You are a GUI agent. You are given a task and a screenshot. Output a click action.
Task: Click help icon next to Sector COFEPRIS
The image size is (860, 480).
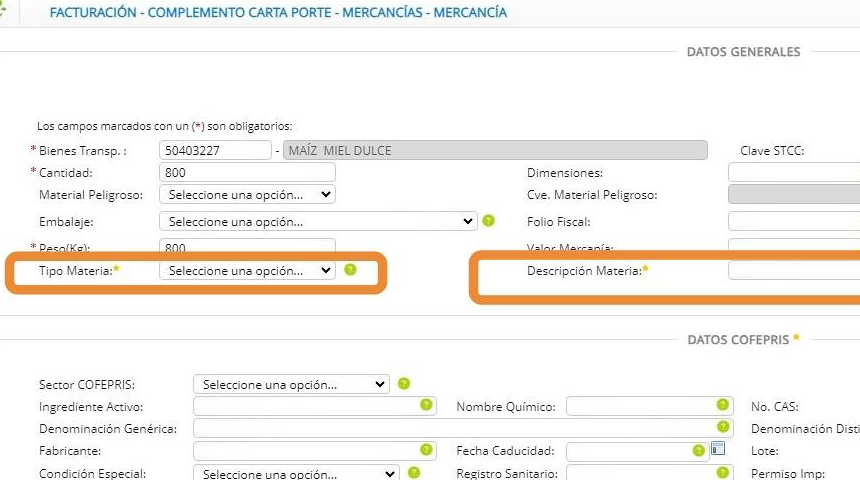pyautogui.click(x=404, y=383)
